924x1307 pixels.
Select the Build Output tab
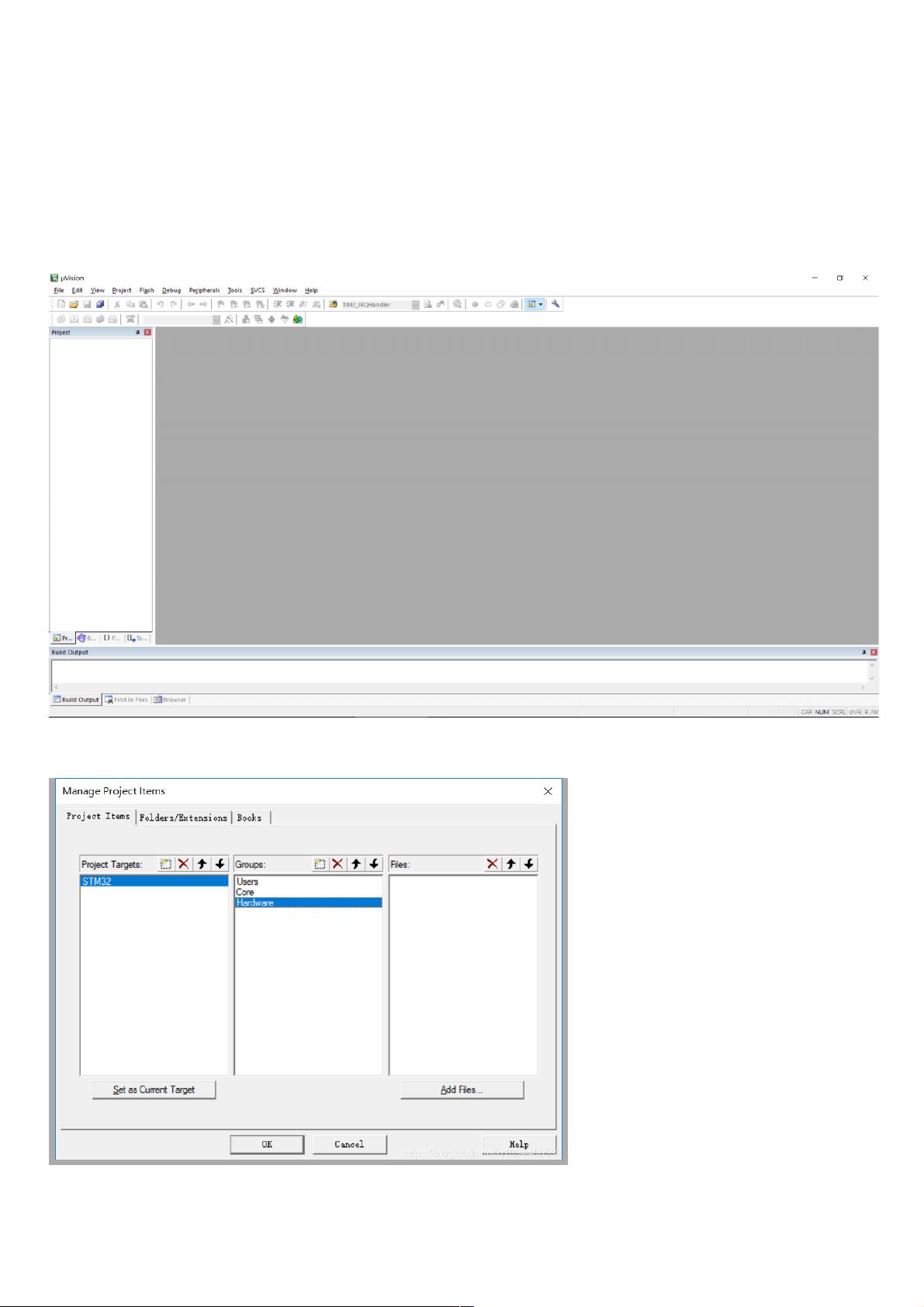[76, 700]
